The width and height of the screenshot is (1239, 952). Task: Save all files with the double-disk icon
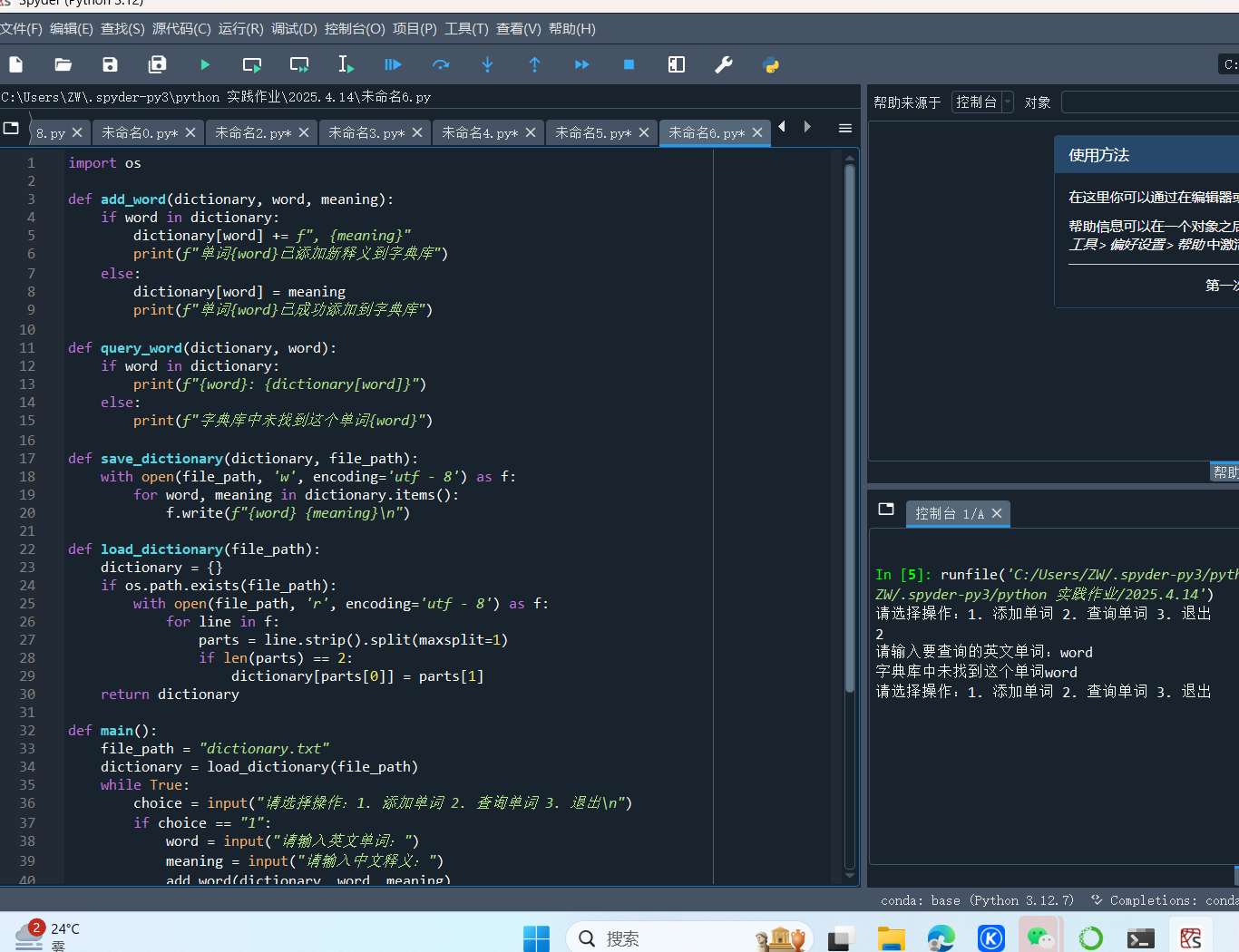(158, 64)
